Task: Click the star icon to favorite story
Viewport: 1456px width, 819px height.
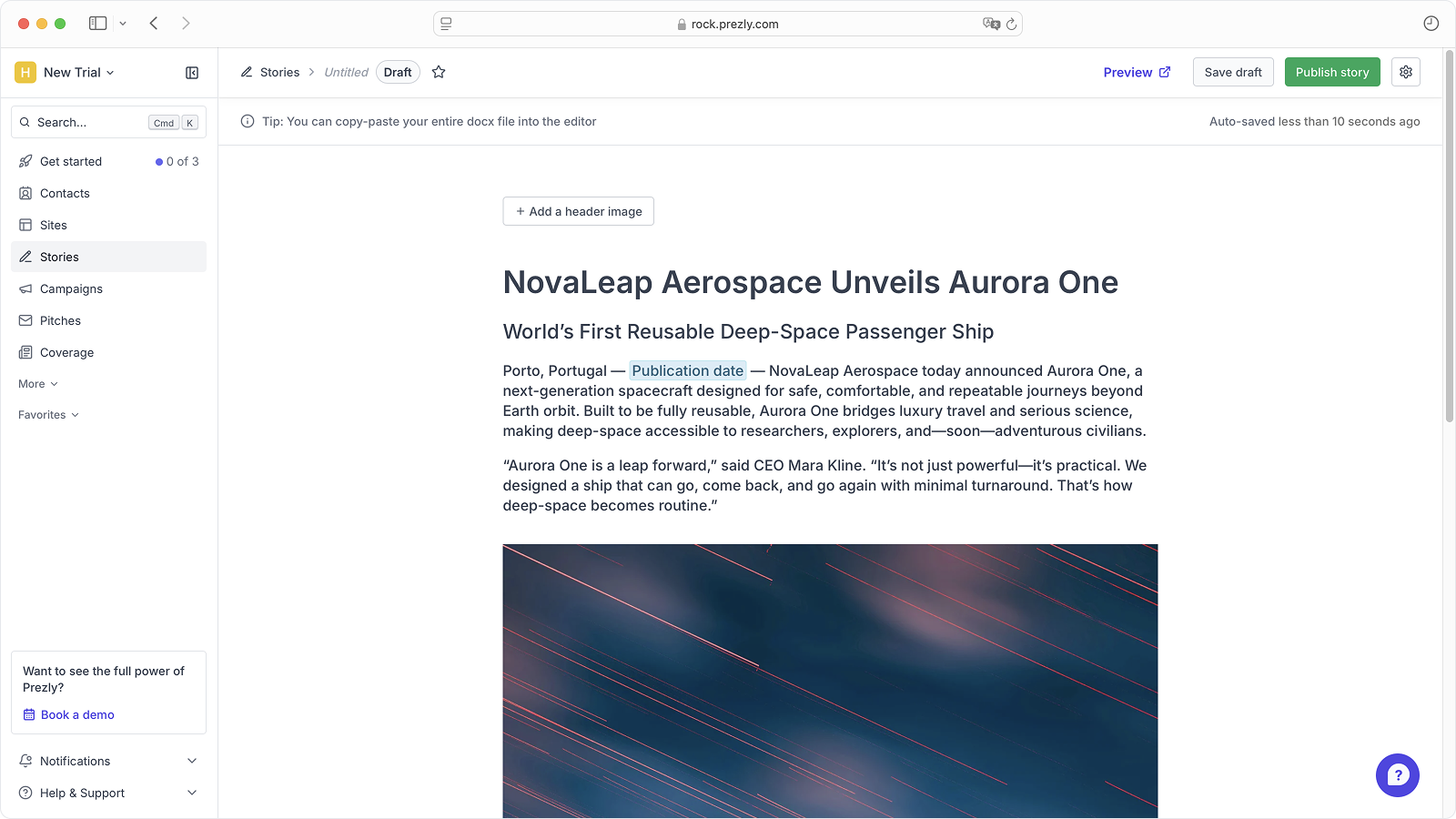Action: (439, 72)
